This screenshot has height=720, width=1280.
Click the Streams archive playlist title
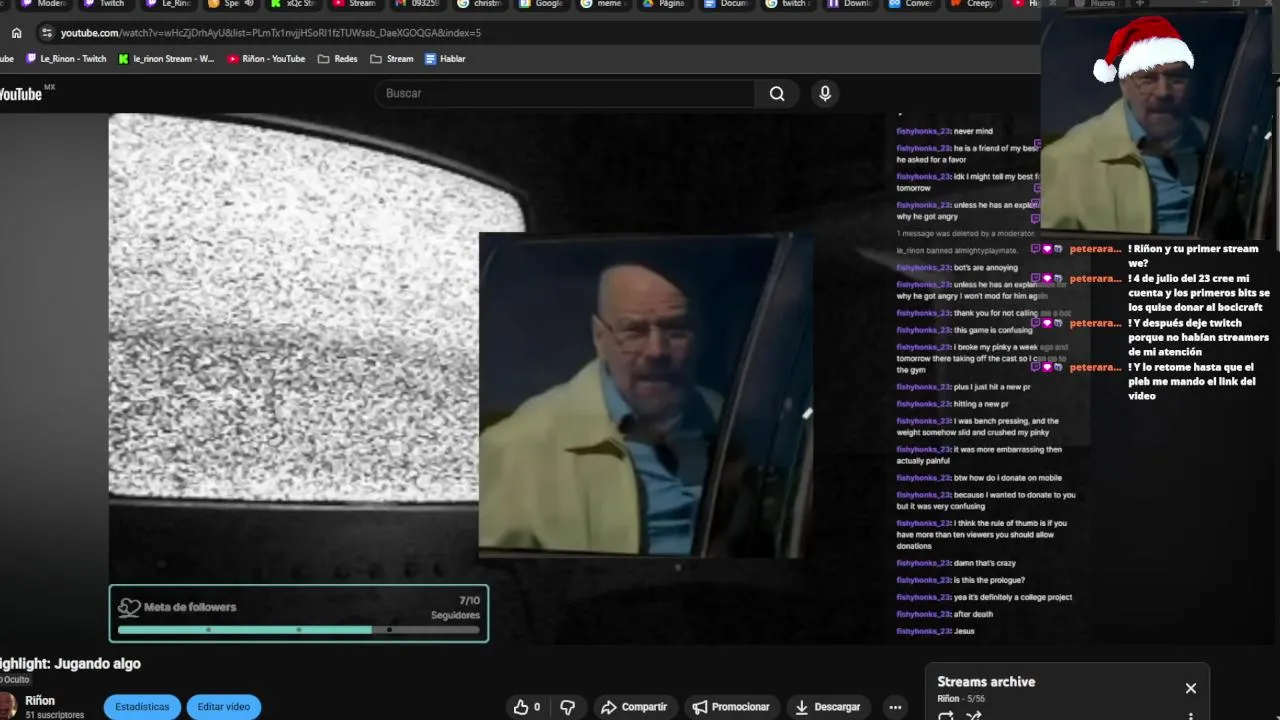(986, 682)
